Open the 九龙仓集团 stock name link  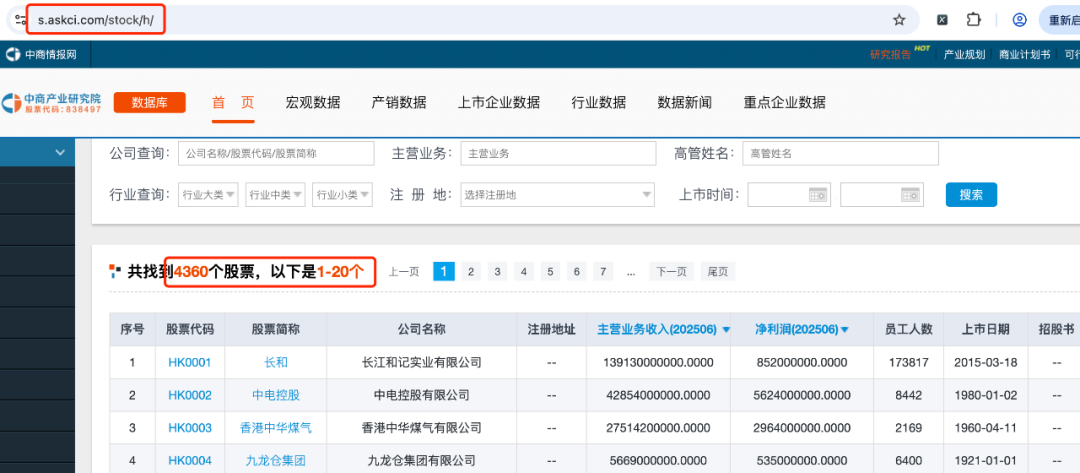coord(276,461)
